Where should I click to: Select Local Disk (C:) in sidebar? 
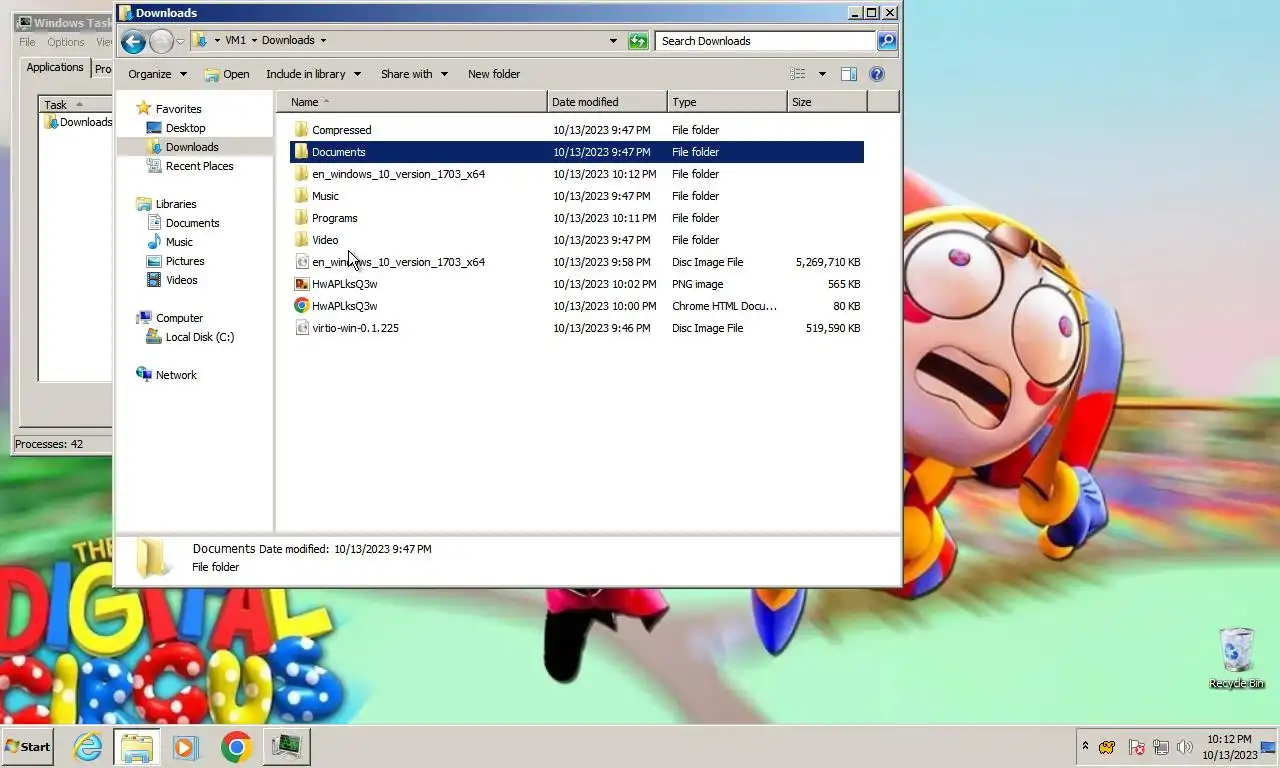200,337
